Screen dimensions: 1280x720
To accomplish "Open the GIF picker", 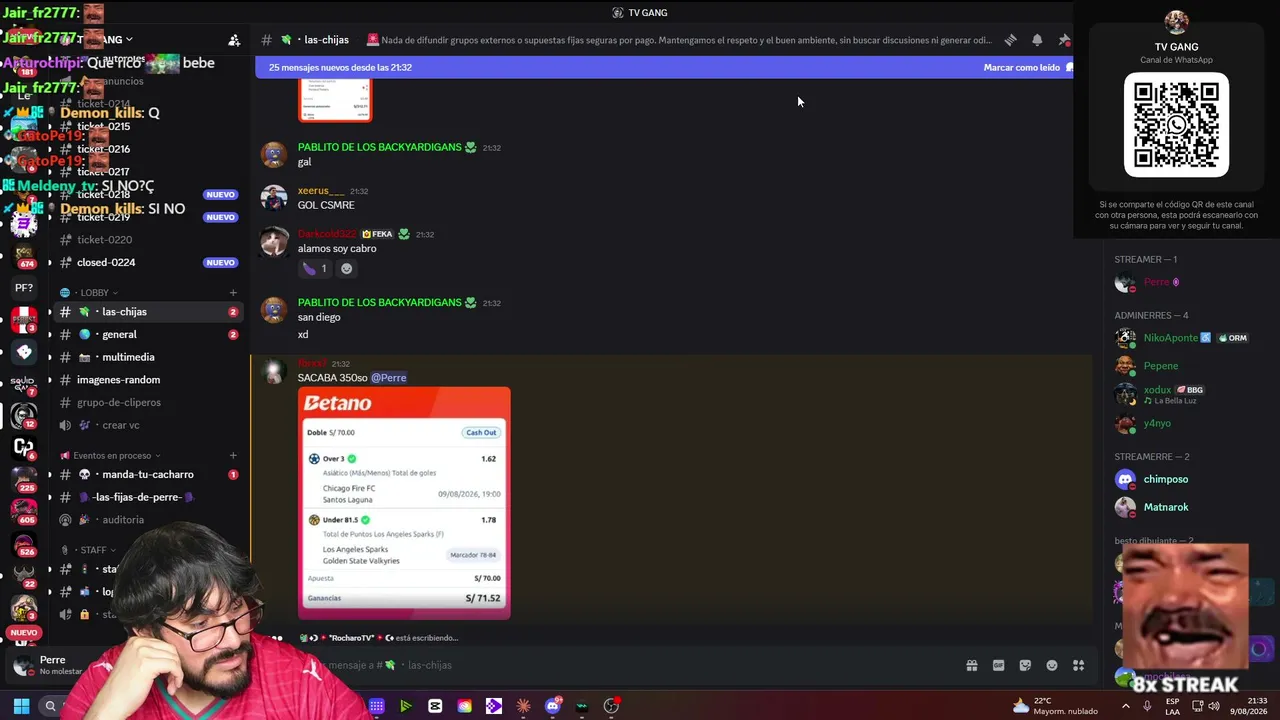I will 998,665.
